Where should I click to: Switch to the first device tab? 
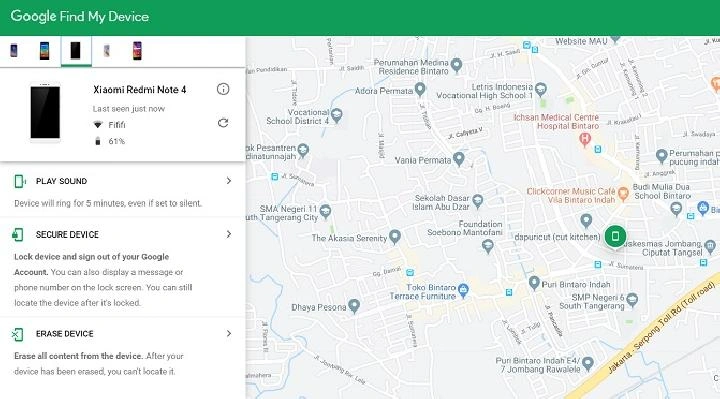[14, 51]
